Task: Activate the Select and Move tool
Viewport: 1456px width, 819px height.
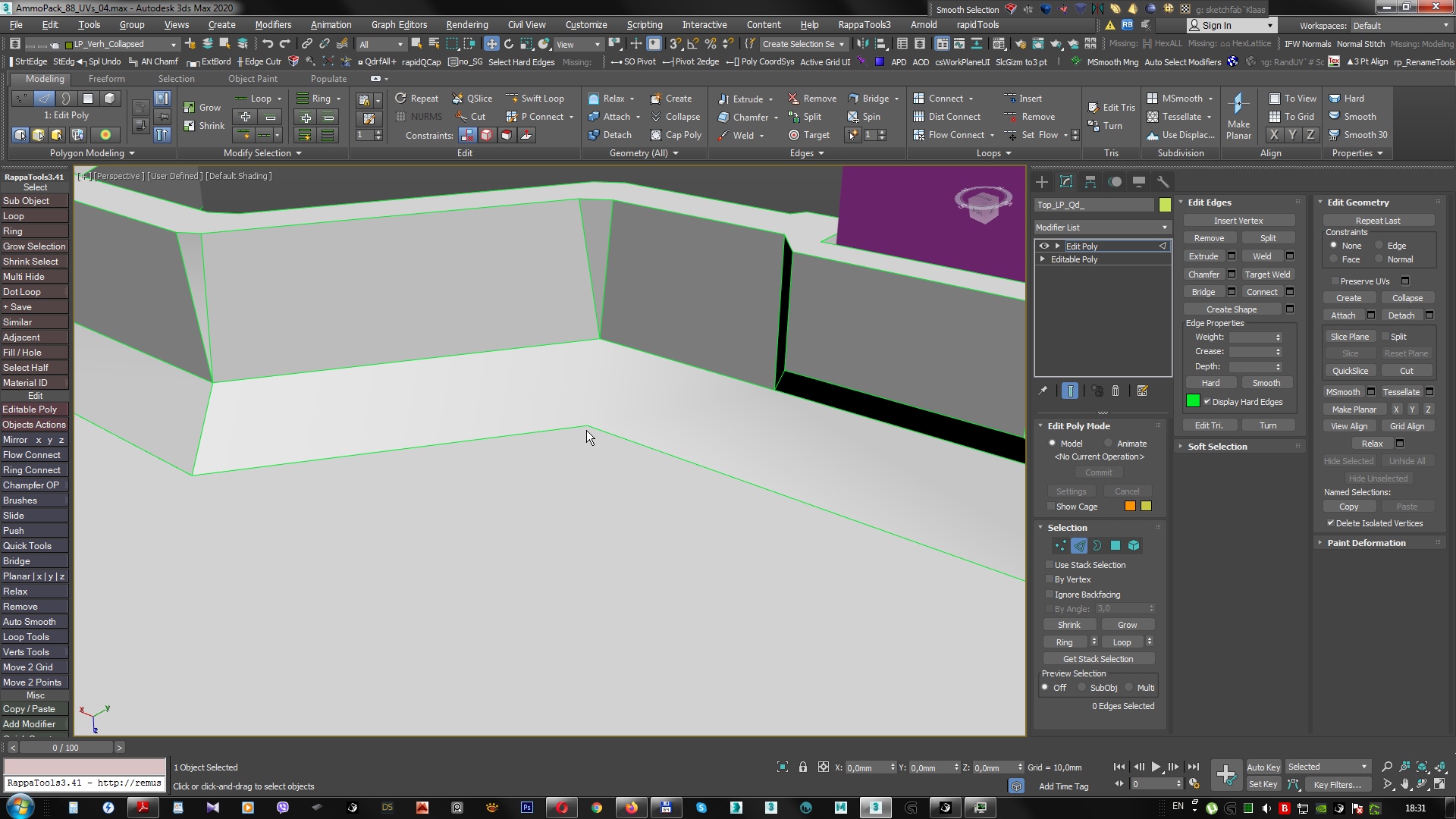Action: [x=491, y=44]
